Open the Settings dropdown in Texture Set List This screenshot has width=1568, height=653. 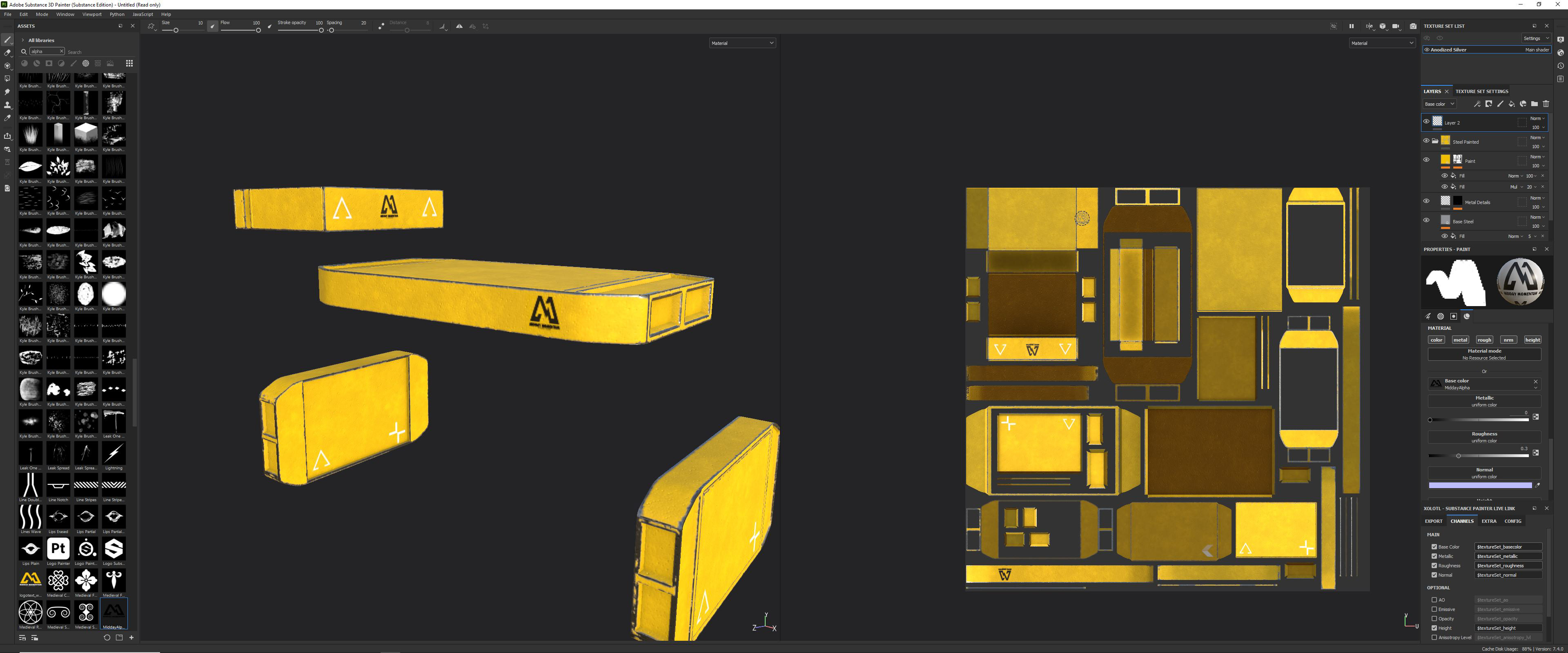(x=1536, y=38)
